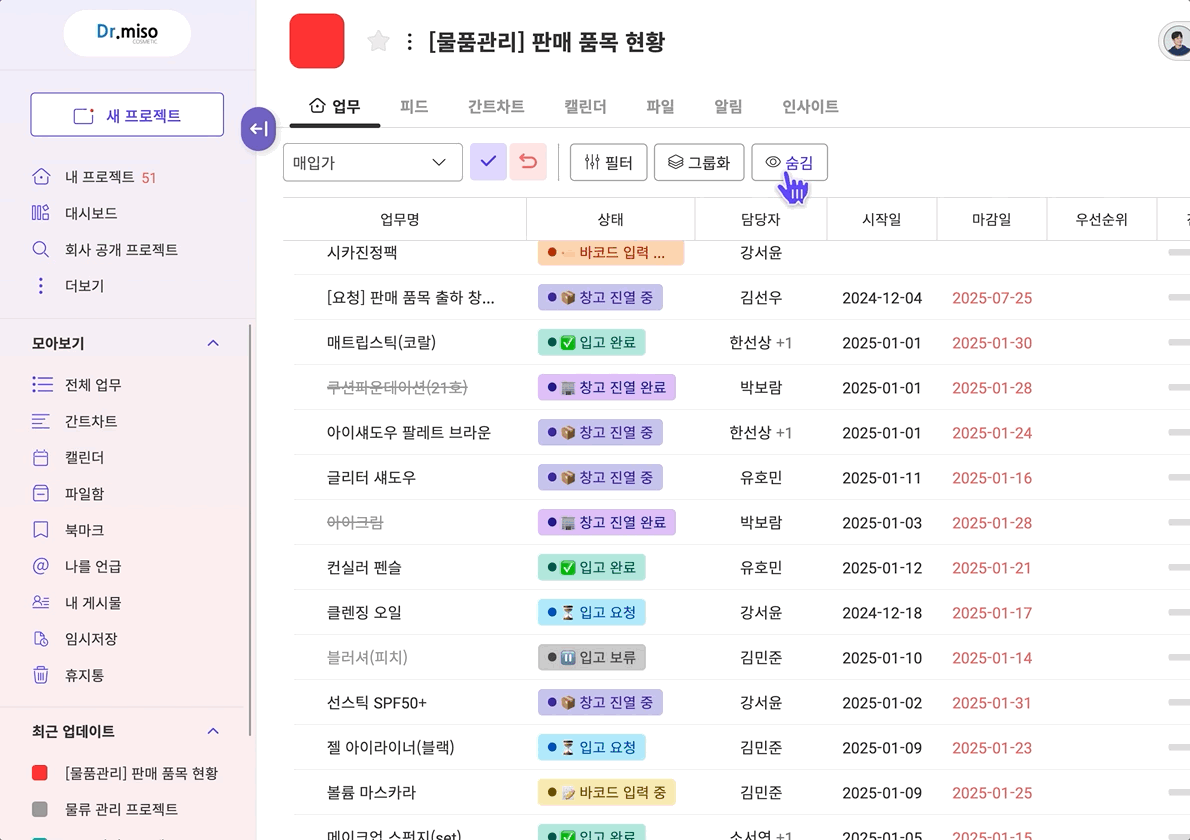Confirm the view with checkmark button
Viewport: 1190px width, 840px height.
tap(488, 162)
